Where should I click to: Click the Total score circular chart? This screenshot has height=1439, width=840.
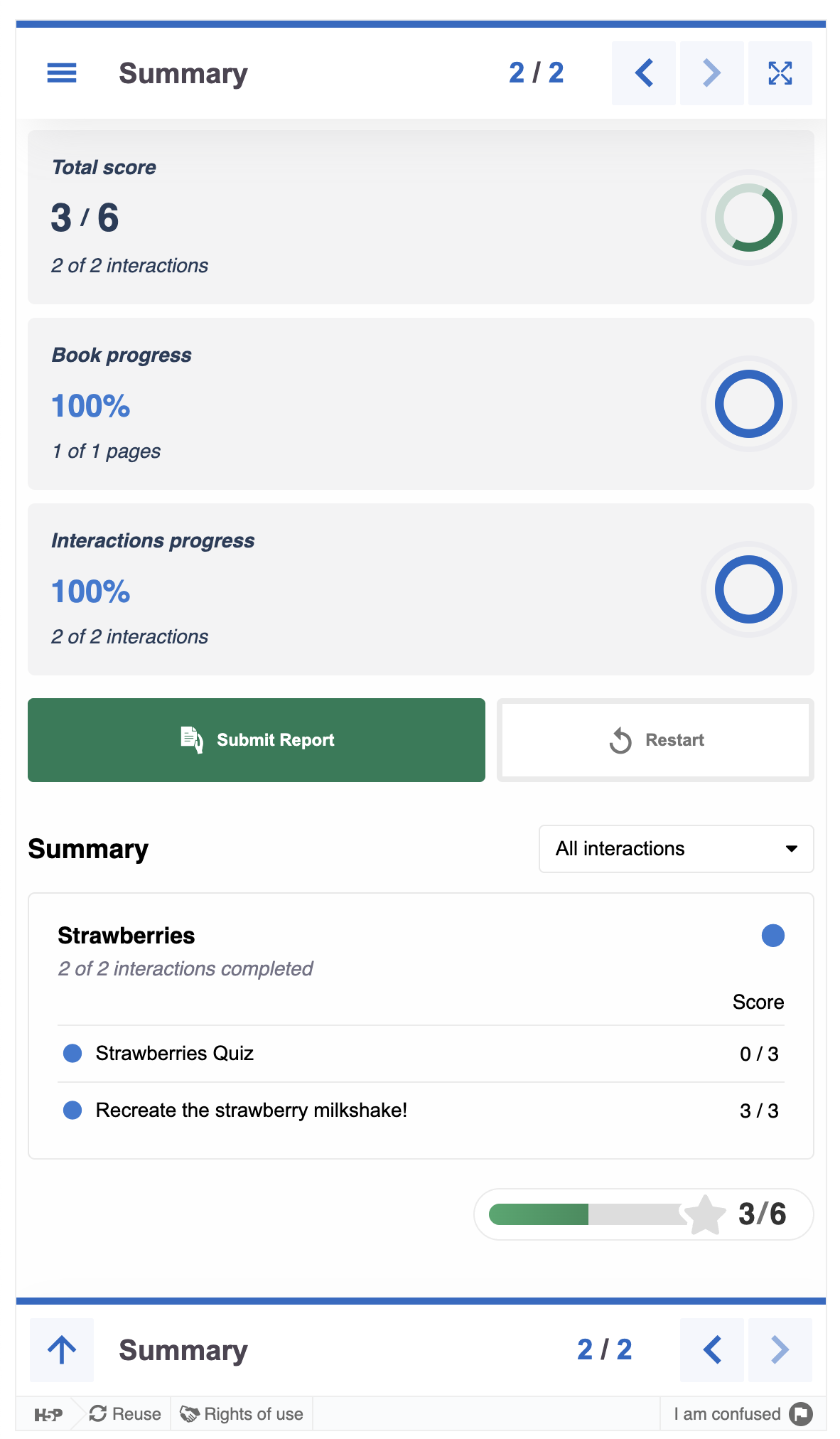[748, 218]
